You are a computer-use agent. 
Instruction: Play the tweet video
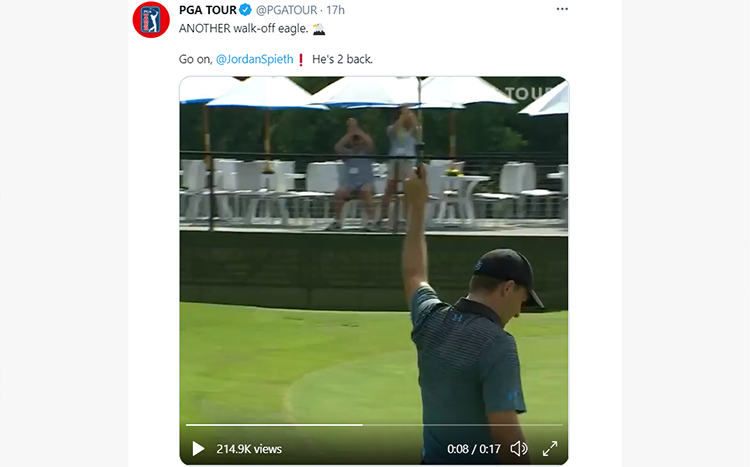(x=198, y=449)
